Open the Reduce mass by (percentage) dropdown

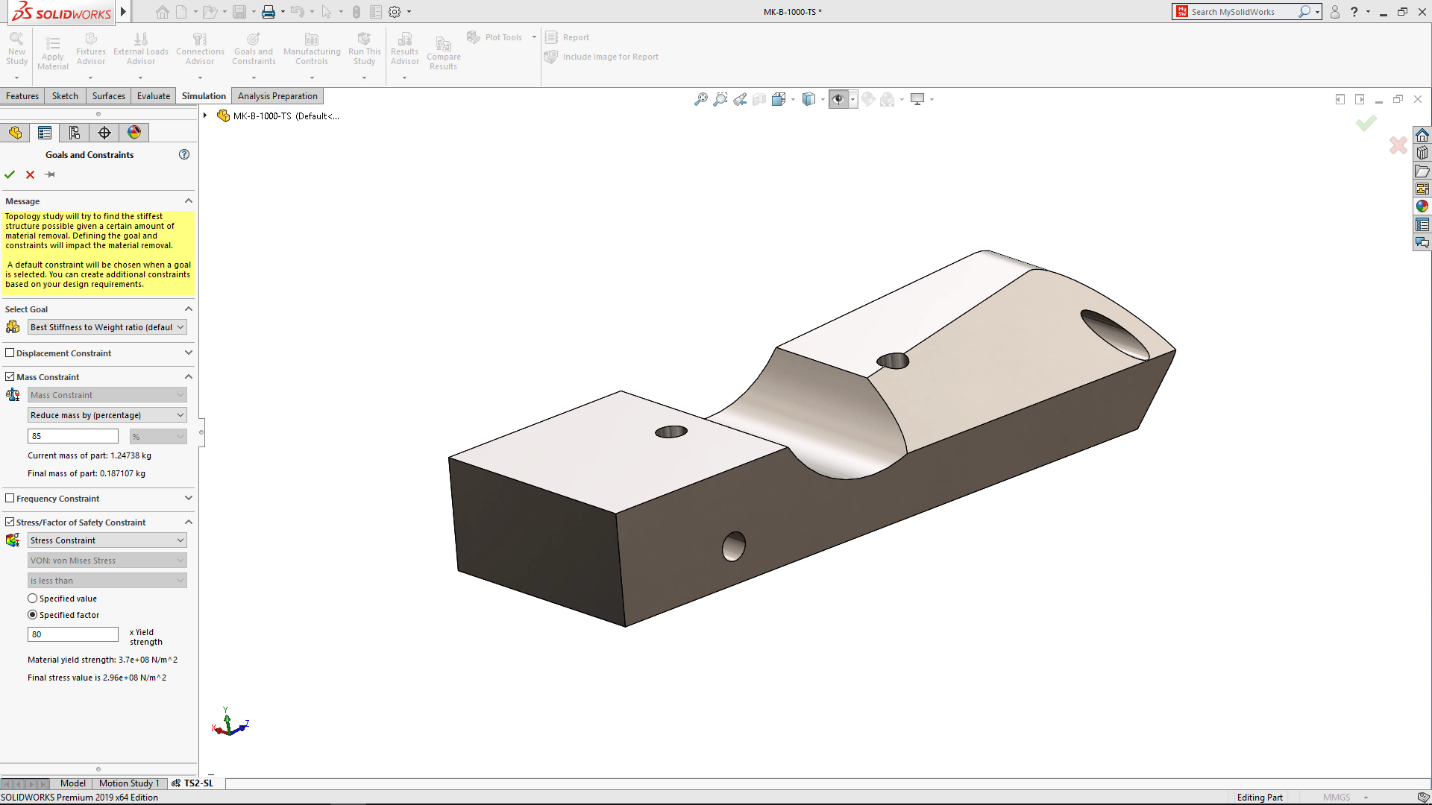[106, 415]
